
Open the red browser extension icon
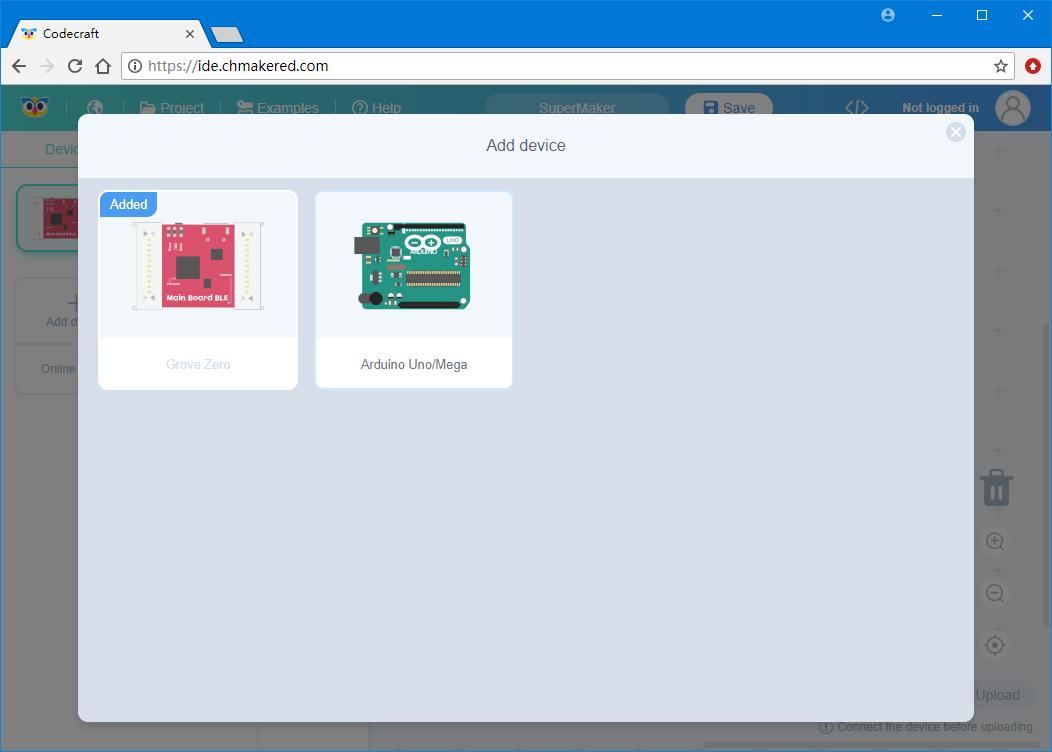tap(1035, 65)
